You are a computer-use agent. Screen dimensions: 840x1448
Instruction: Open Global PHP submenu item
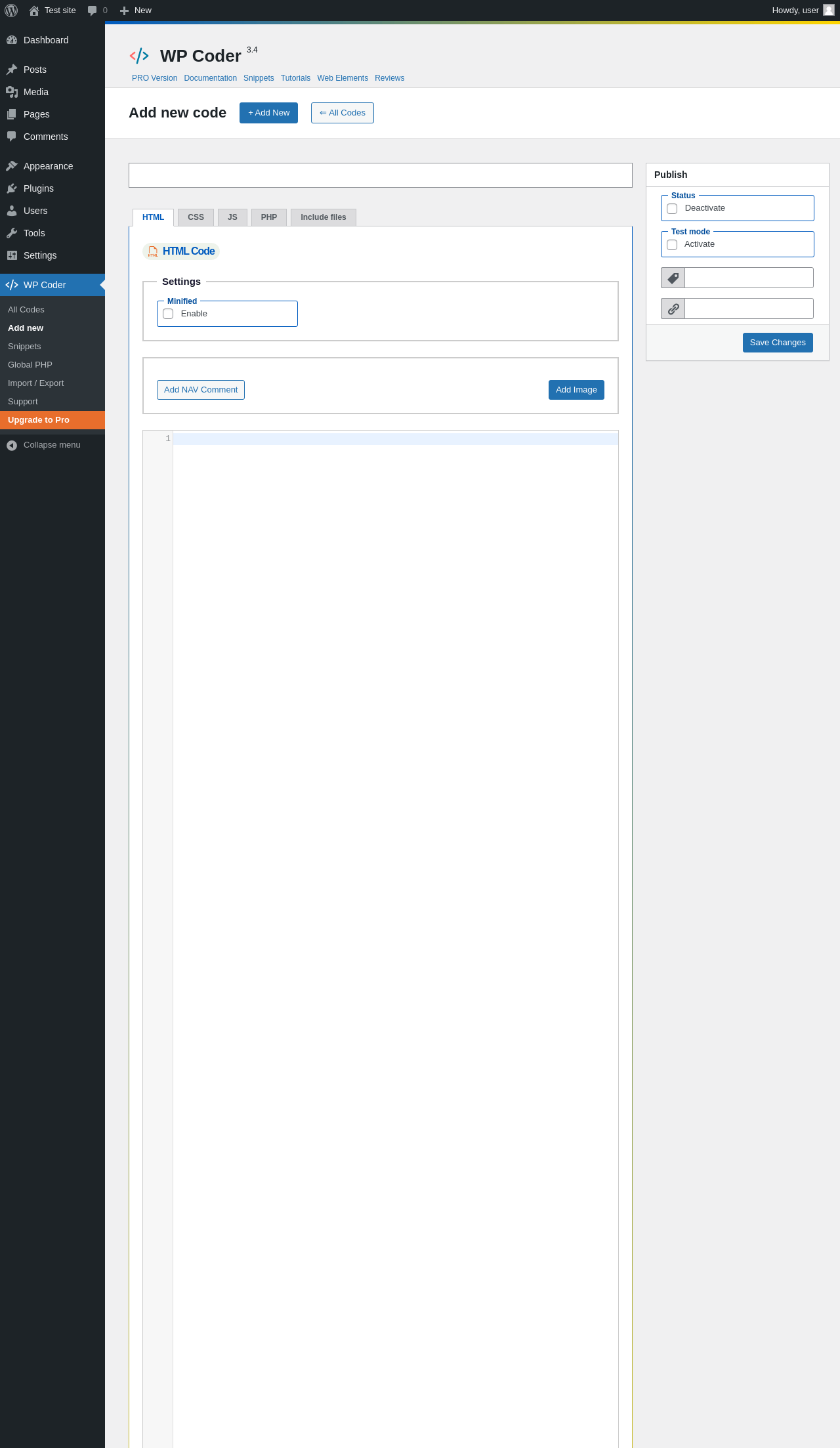click(52, 365)
